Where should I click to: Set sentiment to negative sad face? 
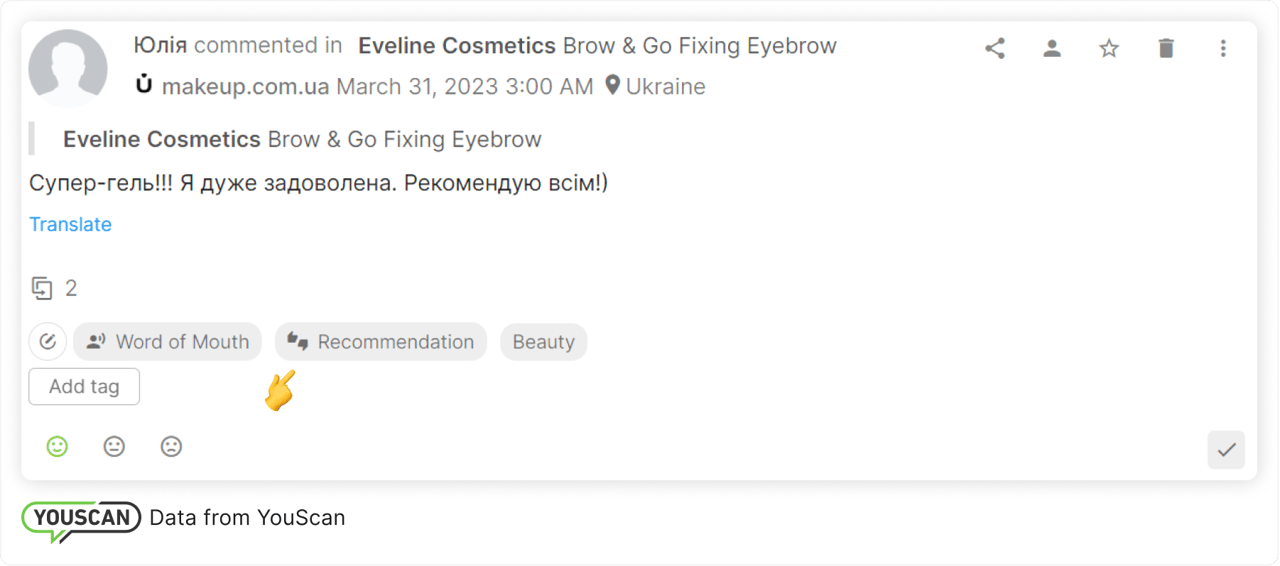point(171,447)
